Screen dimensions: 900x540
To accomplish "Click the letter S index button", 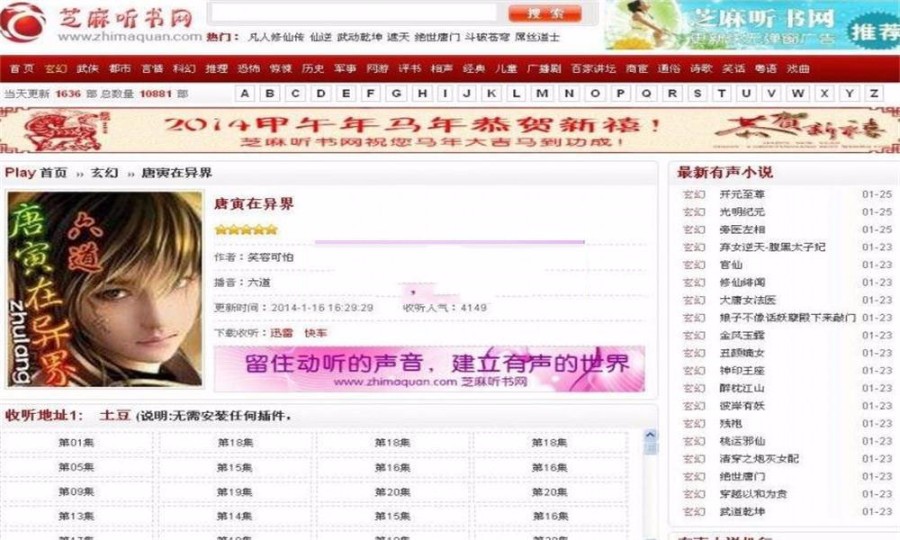I will click(x=697, y=93).
